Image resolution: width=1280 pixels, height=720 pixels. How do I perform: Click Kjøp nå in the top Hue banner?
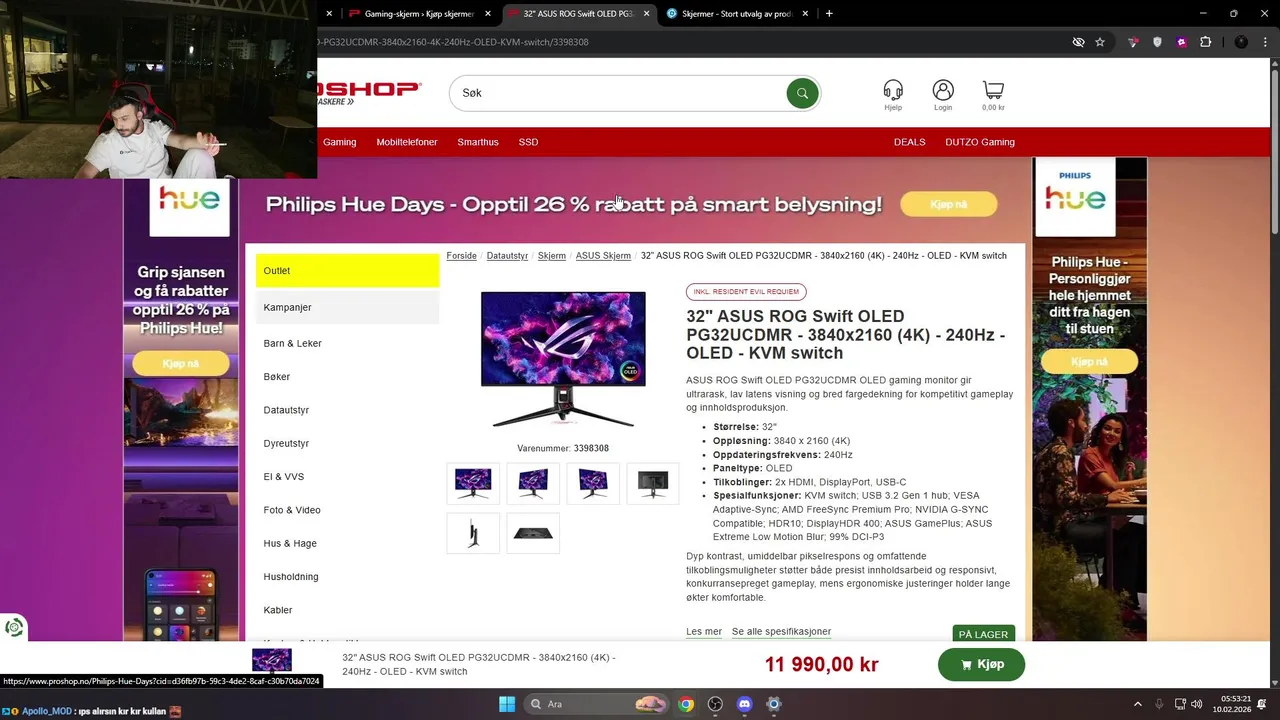(949, 204)
